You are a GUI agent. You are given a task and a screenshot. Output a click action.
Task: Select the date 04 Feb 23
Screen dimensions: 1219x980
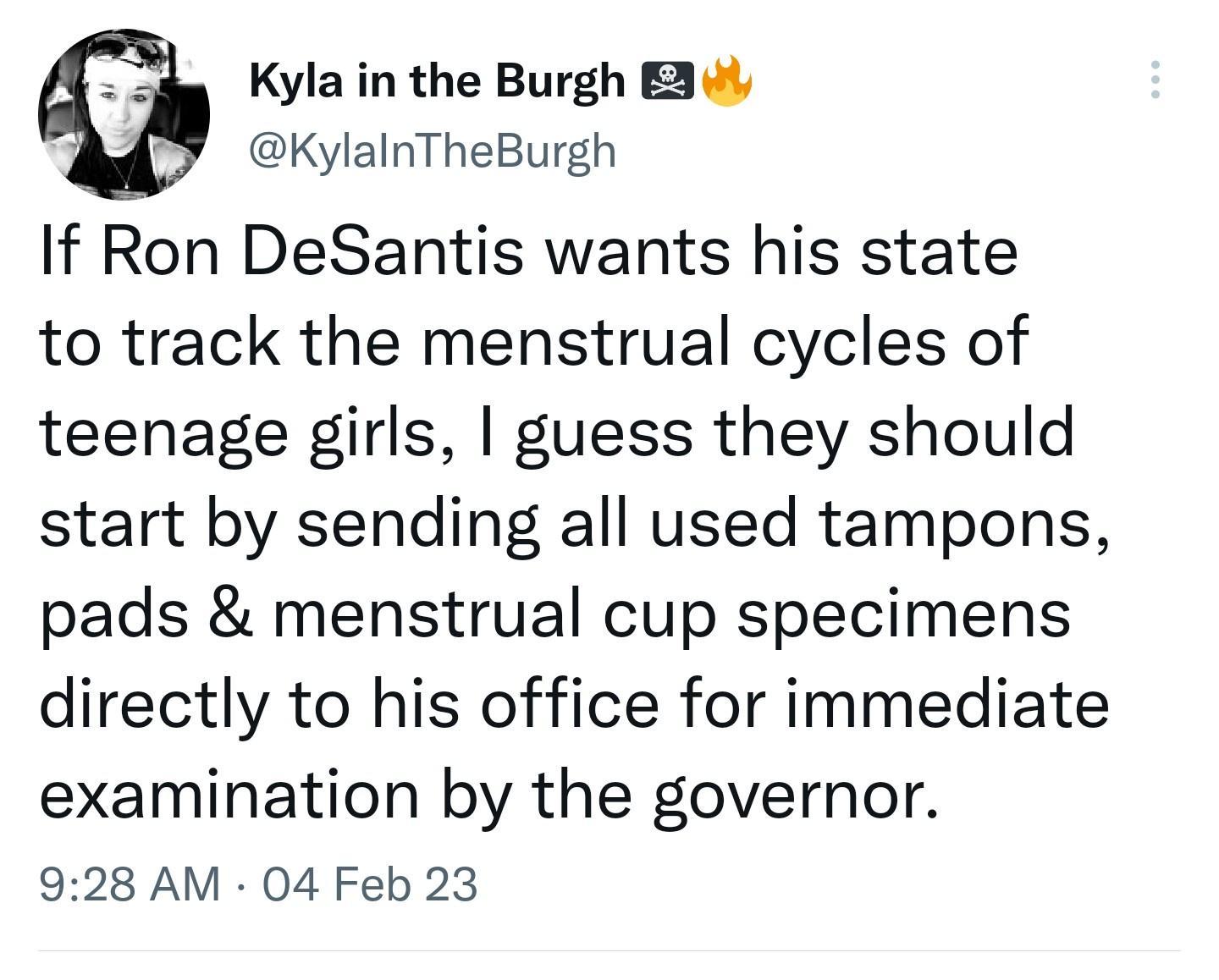(366, 884)
